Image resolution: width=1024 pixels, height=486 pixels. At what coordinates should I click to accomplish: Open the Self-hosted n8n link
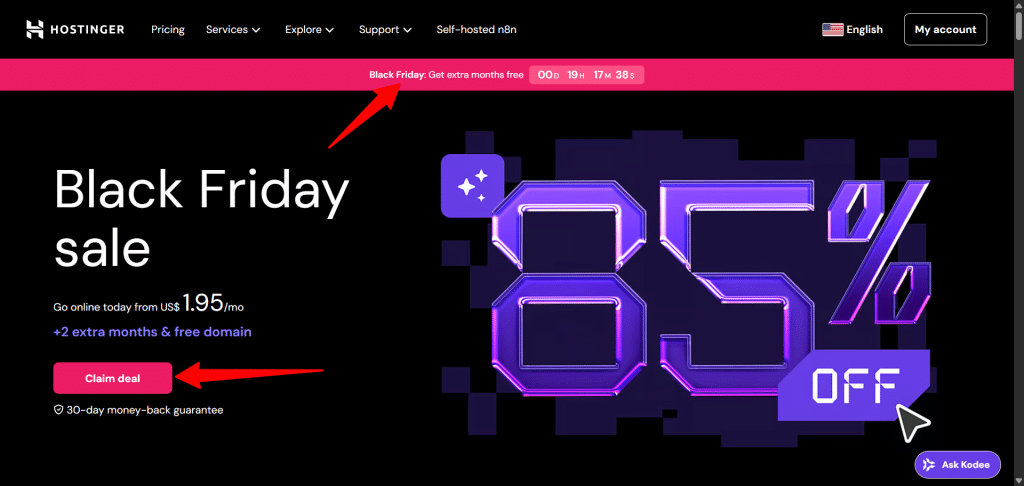tap(477, 29)
